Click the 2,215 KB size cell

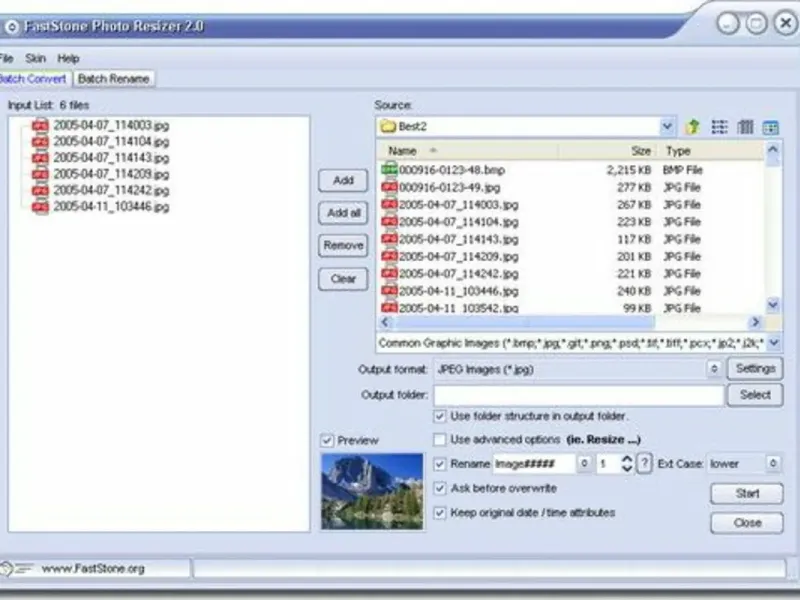tap(629, 170)
